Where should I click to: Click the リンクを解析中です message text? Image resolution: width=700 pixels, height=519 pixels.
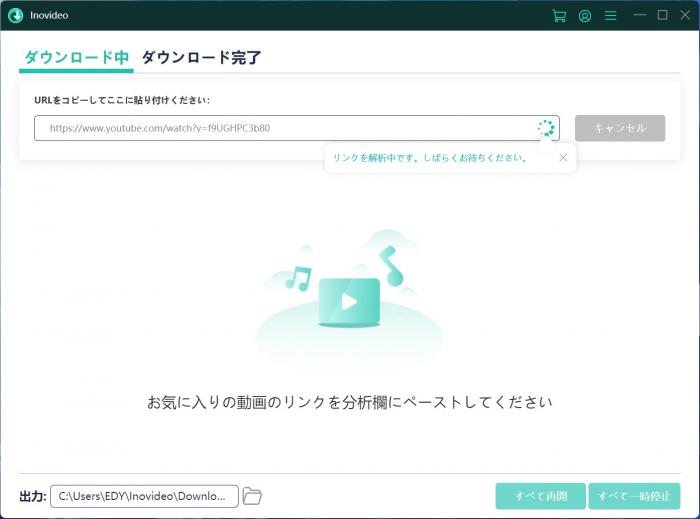(430, 158)
